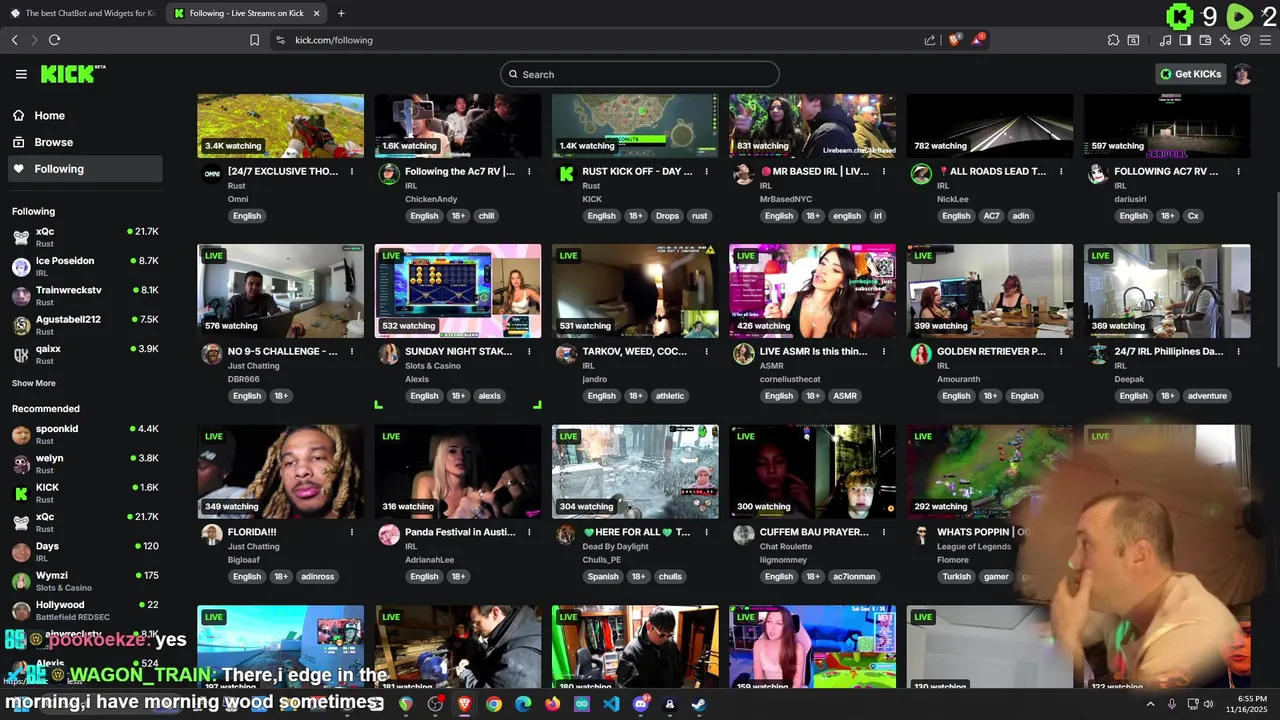This screenshot has height=720, width=1280.
Task: Open the user profile avatar menu
Action: [1242, 74]
